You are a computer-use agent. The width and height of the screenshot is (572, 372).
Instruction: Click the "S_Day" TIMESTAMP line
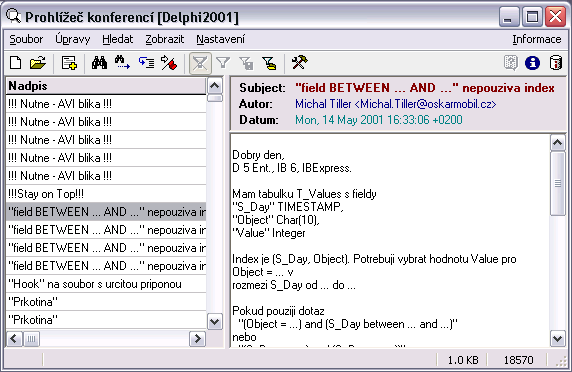pyautogui.click(x=288, y=207)
